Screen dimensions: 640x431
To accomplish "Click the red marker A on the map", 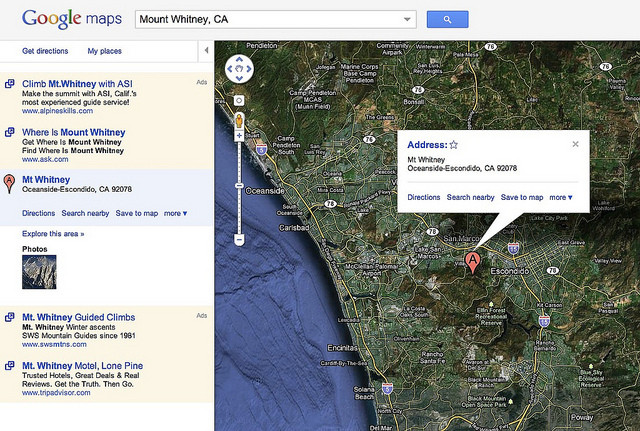I will (473, 262).
